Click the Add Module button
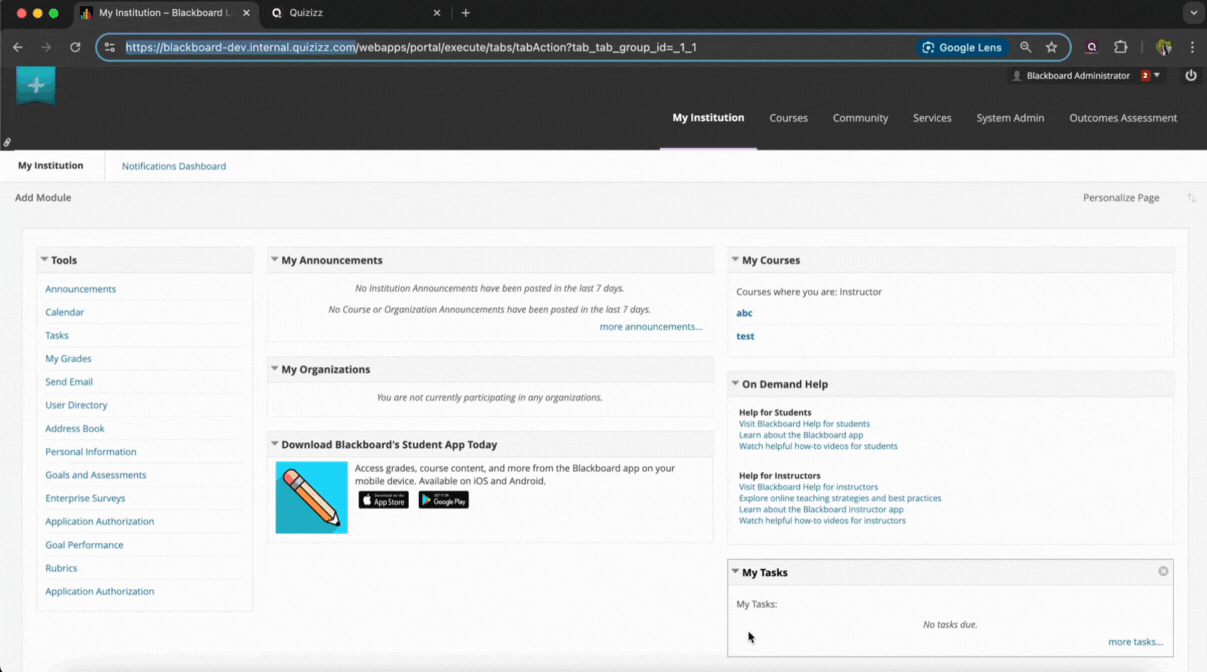This screenshot has height=672, width=1207. 43,198
